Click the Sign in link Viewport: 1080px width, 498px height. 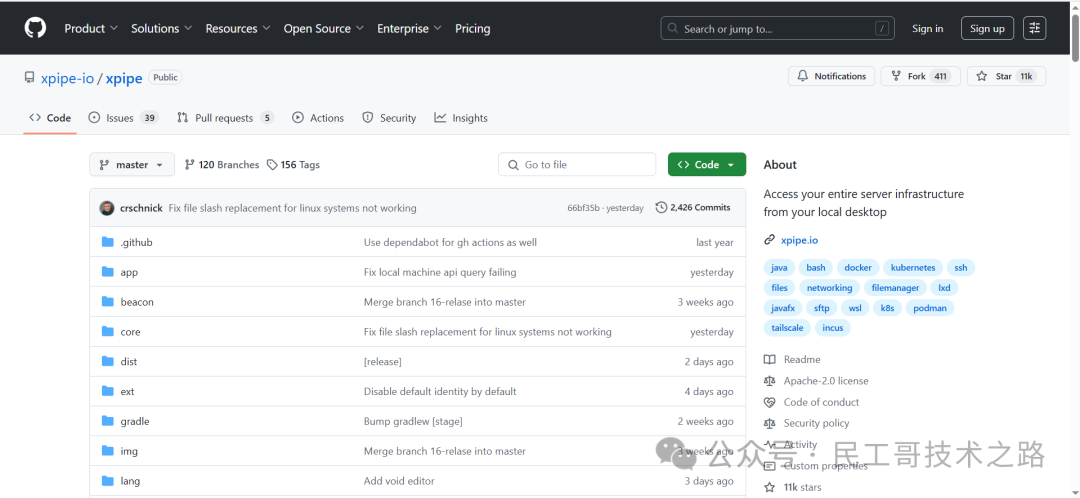click(928, 28)
